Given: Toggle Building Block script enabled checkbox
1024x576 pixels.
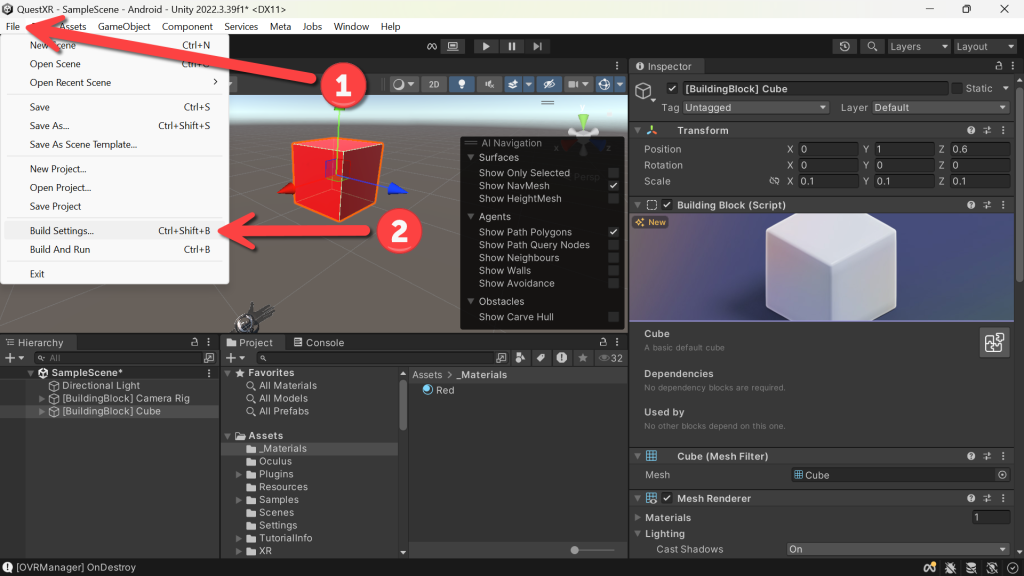Looking at the screenshot, I should (x=667, y=205).
